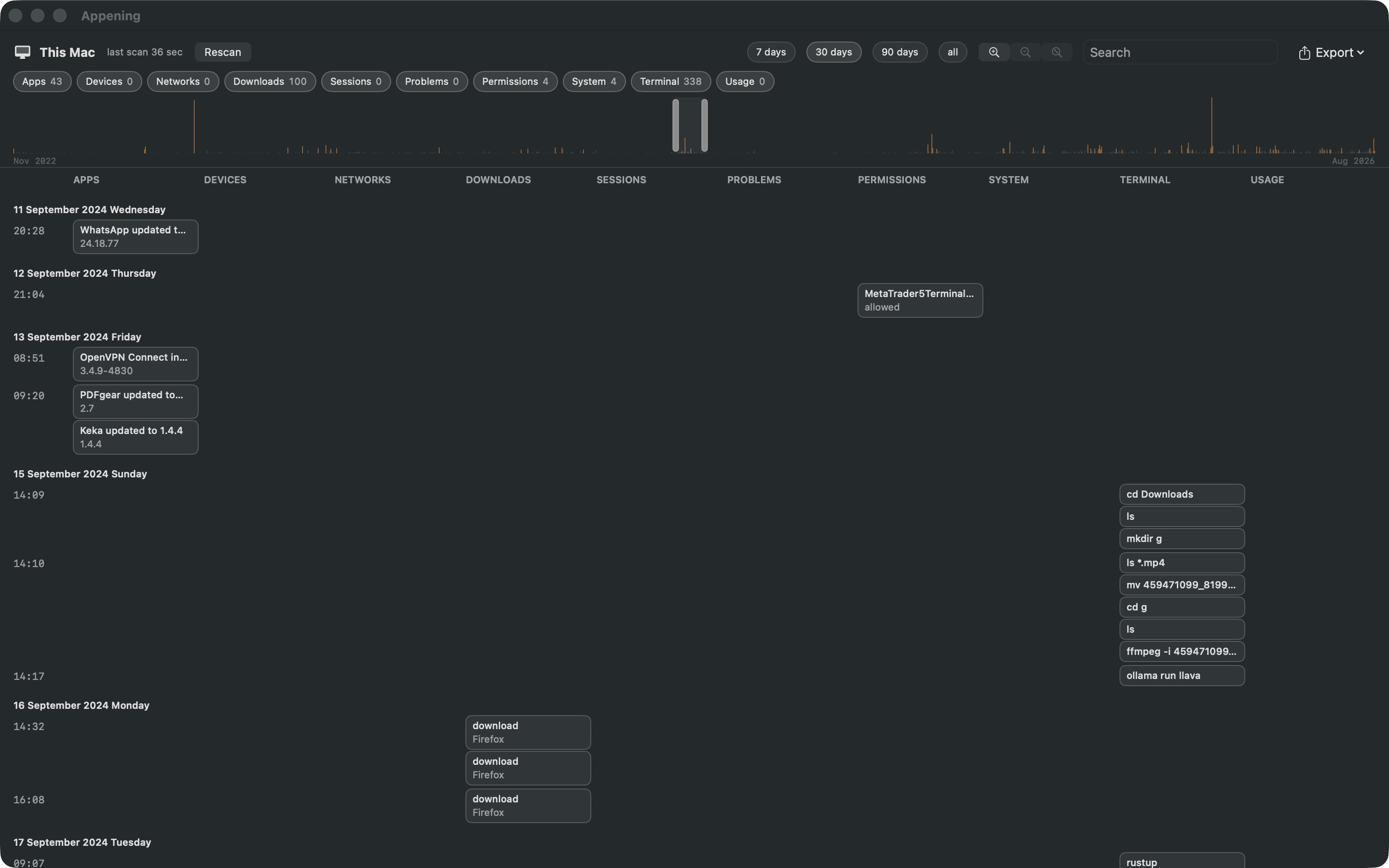The width and height of the screenshot is (1389, 868).
Task: Select the mkdir g terminal entry
Action: coord(1182,539)
